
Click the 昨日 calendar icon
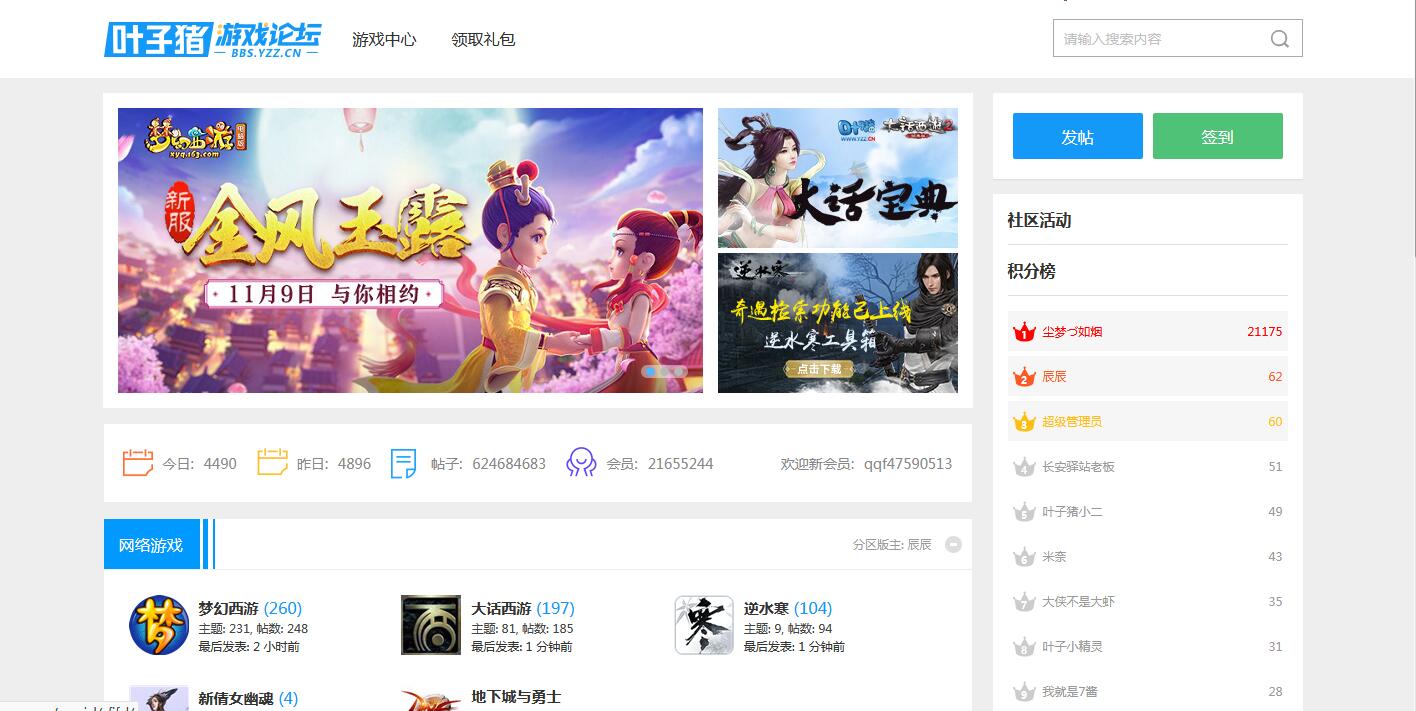point(272,463)
